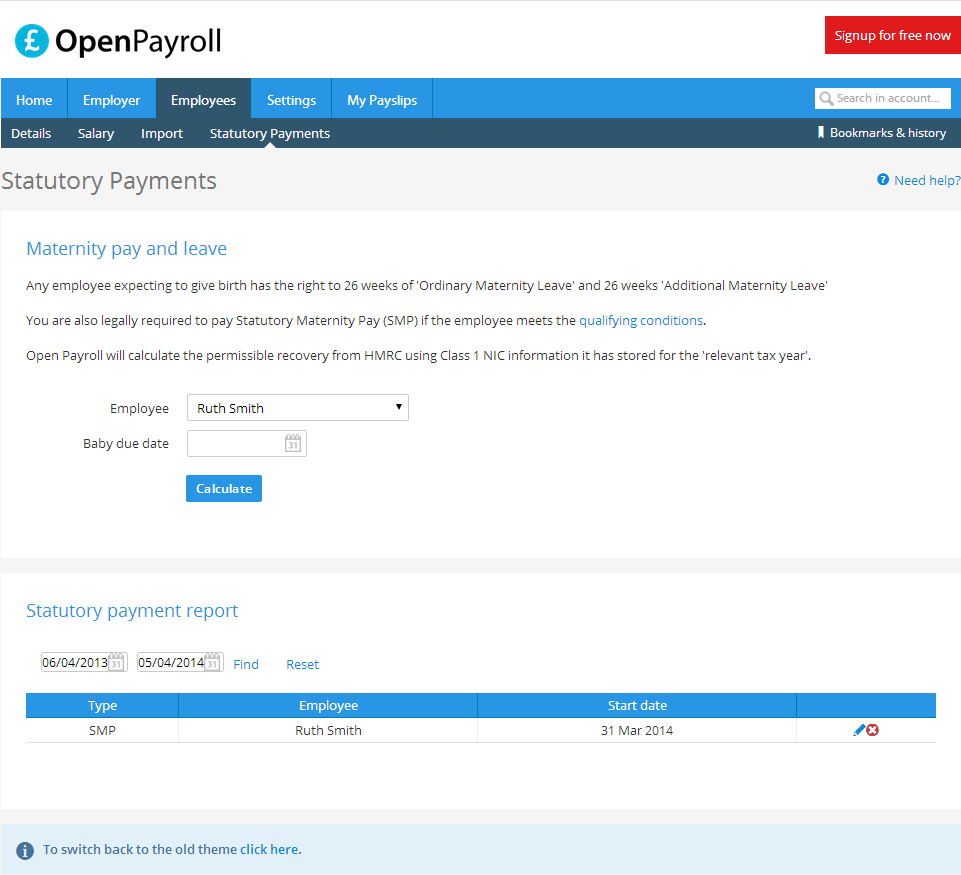Click the Type column header

(x=102, y=705)
